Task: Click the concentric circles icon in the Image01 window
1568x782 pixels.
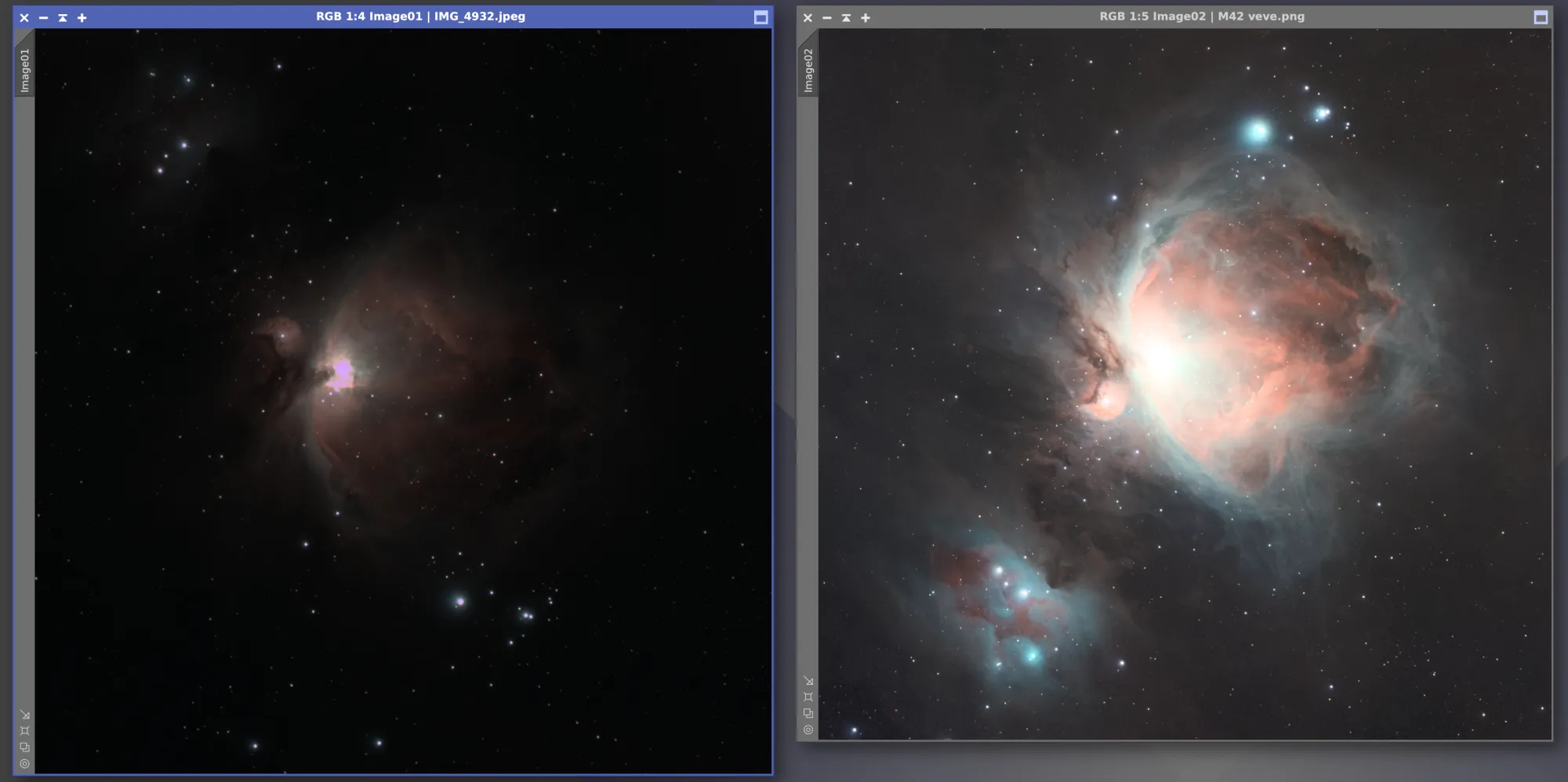Action: [25, 764]
